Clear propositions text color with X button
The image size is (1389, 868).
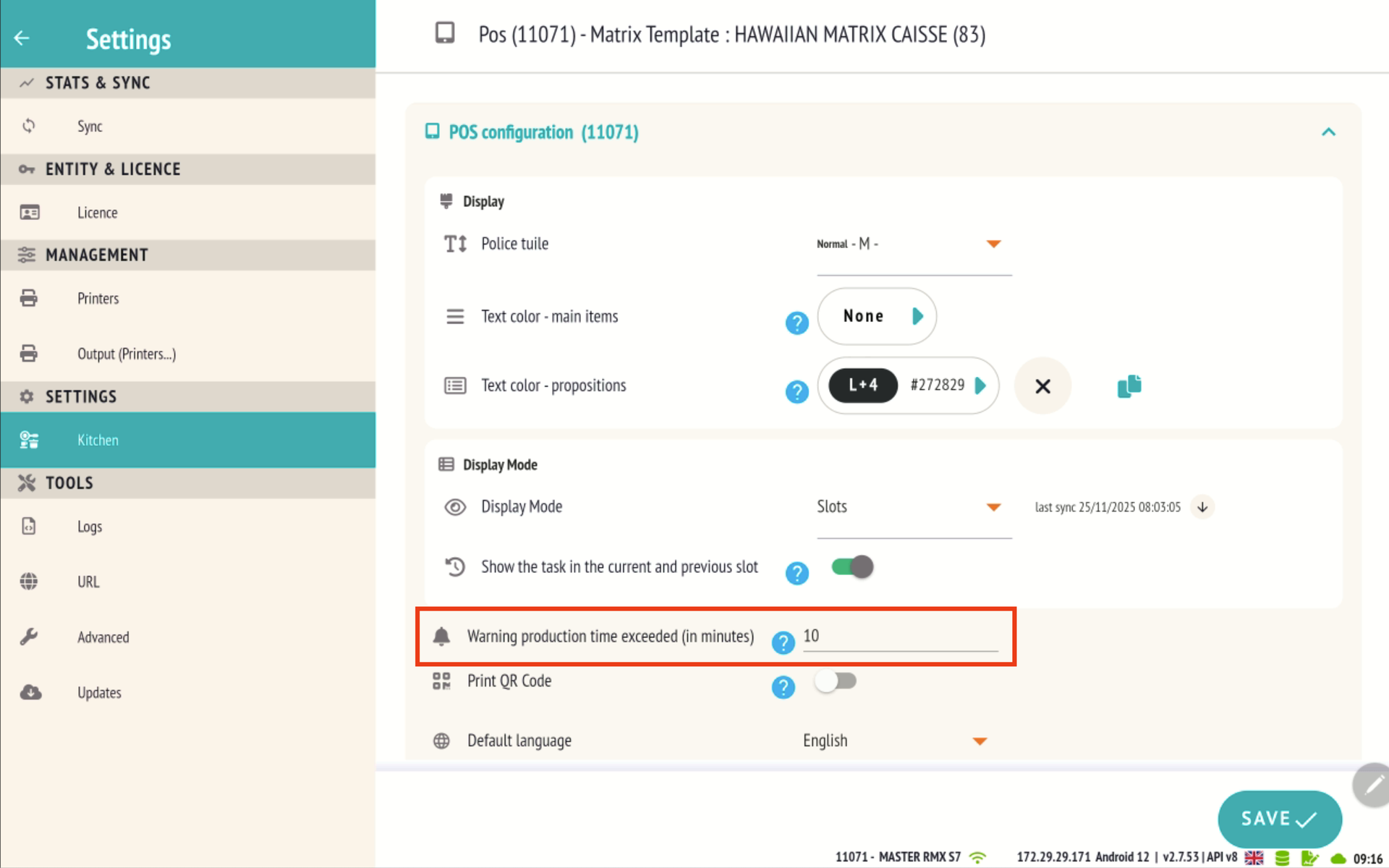(x=1042, y=386)
